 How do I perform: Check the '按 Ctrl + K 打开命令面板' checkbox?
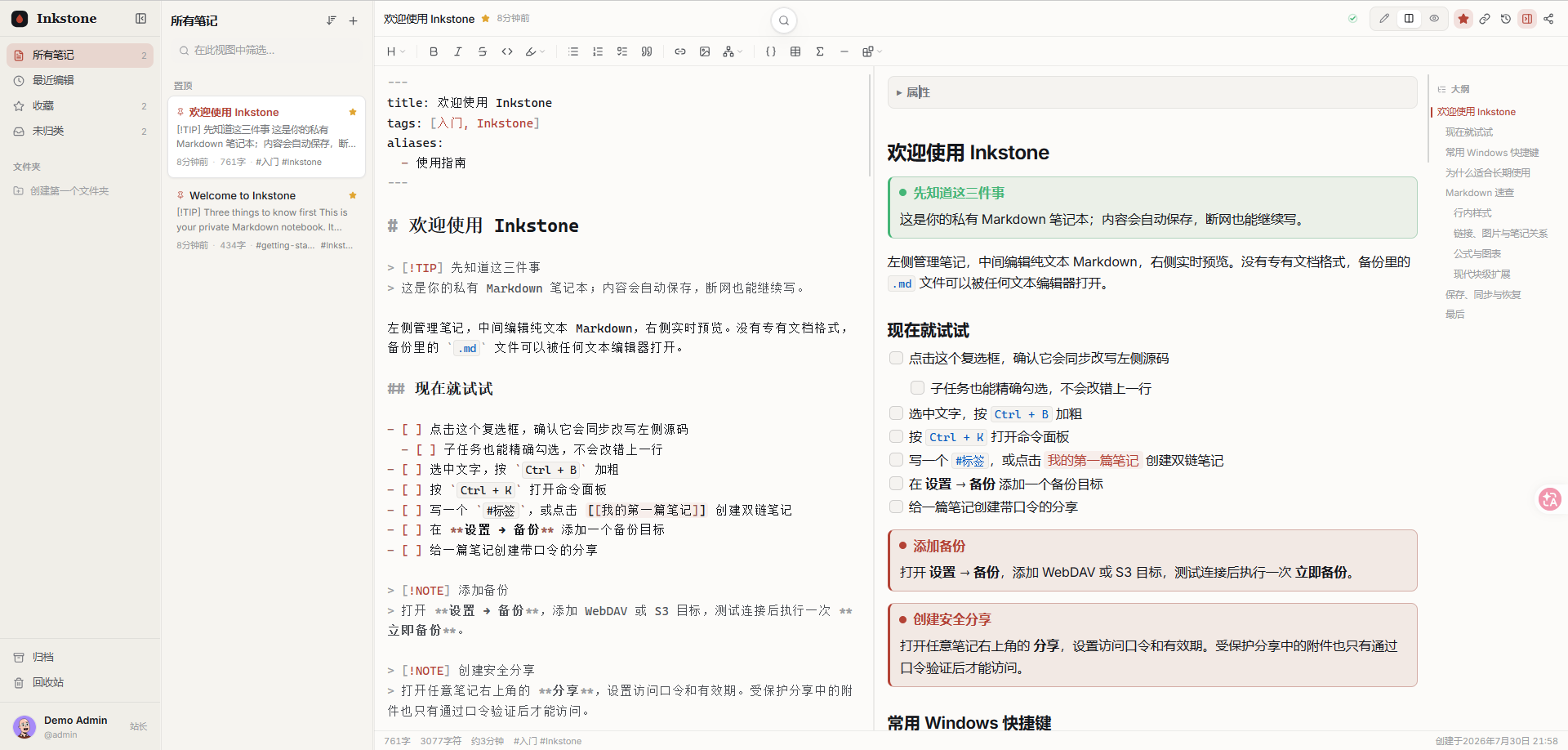click(896, 436)
